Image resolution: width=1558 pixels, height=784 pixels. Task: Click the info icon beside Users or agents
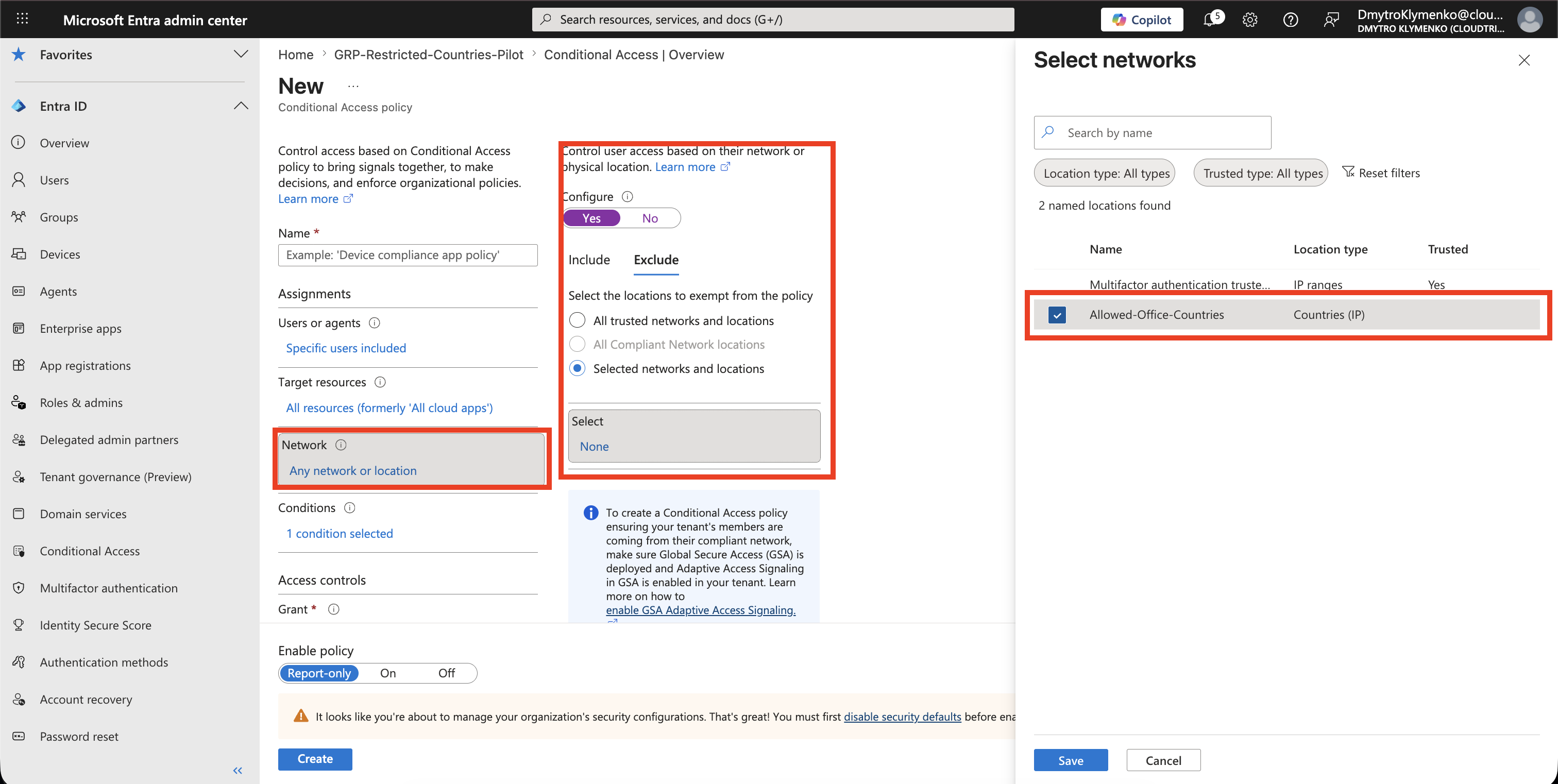point(375,323)
